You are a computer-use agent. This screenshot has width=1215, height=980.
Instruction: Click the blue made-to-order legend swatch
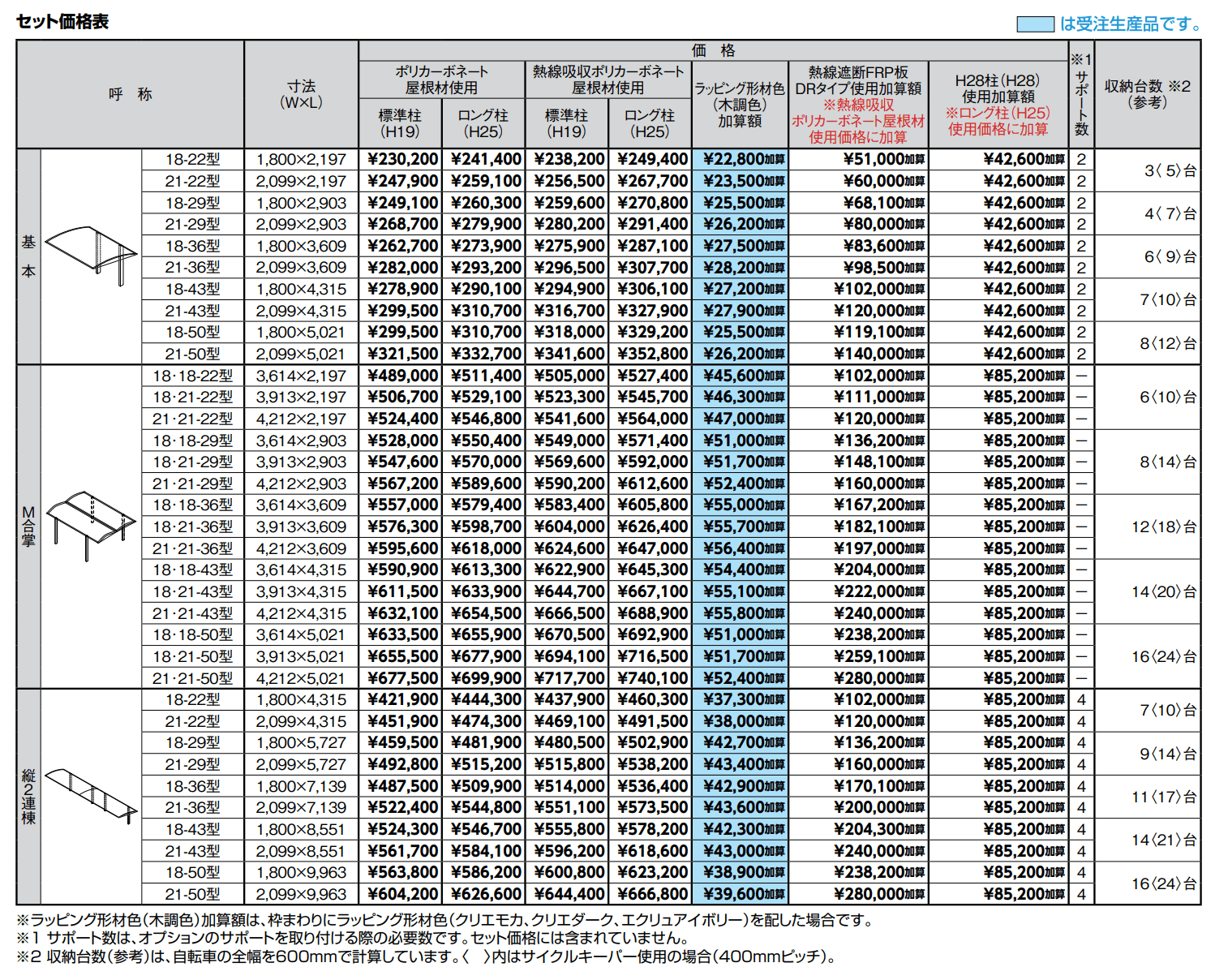click(x=1035, y=24)
